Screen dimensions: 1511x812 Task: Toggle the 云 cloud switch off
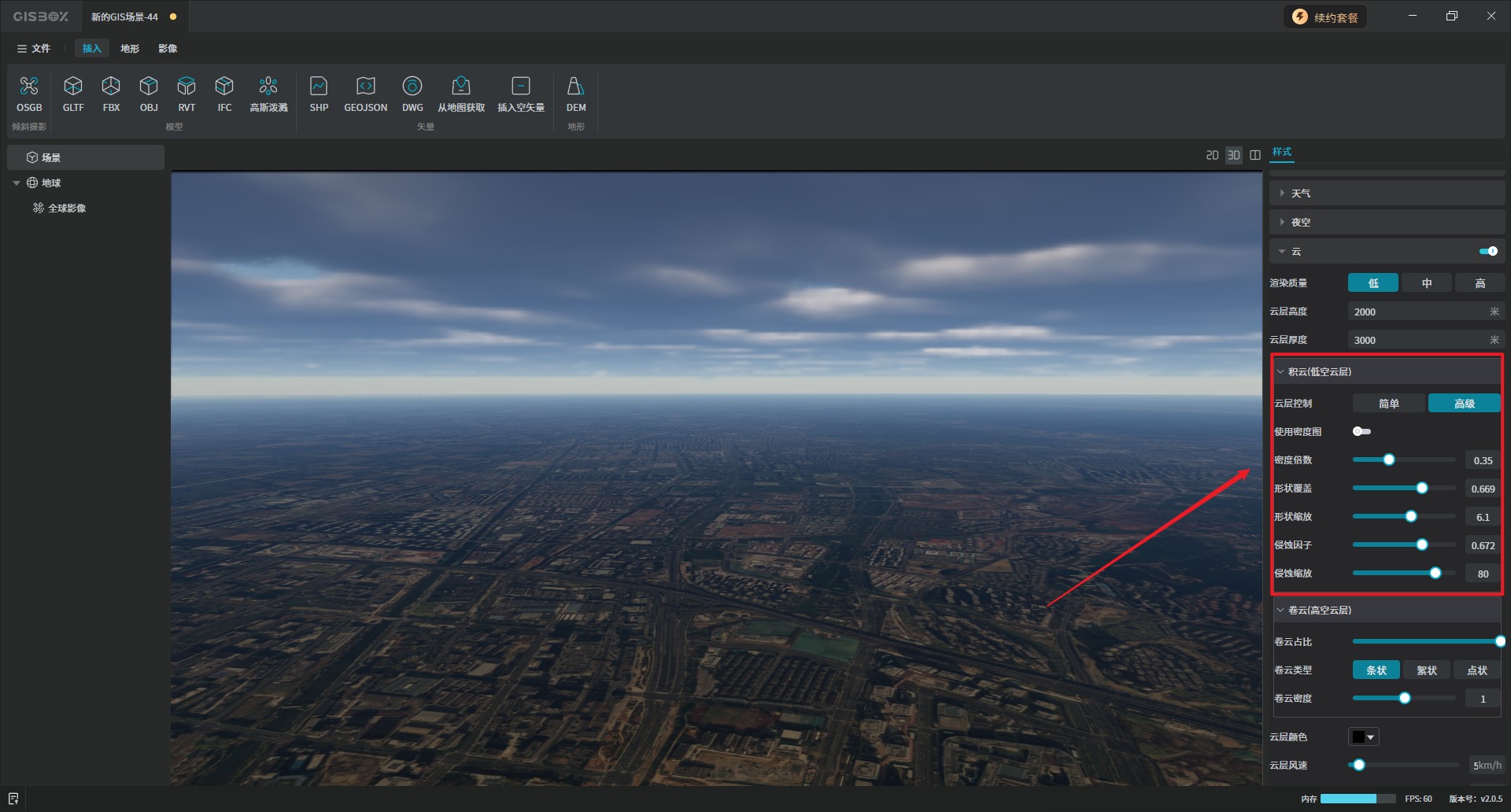(1488, 251)
